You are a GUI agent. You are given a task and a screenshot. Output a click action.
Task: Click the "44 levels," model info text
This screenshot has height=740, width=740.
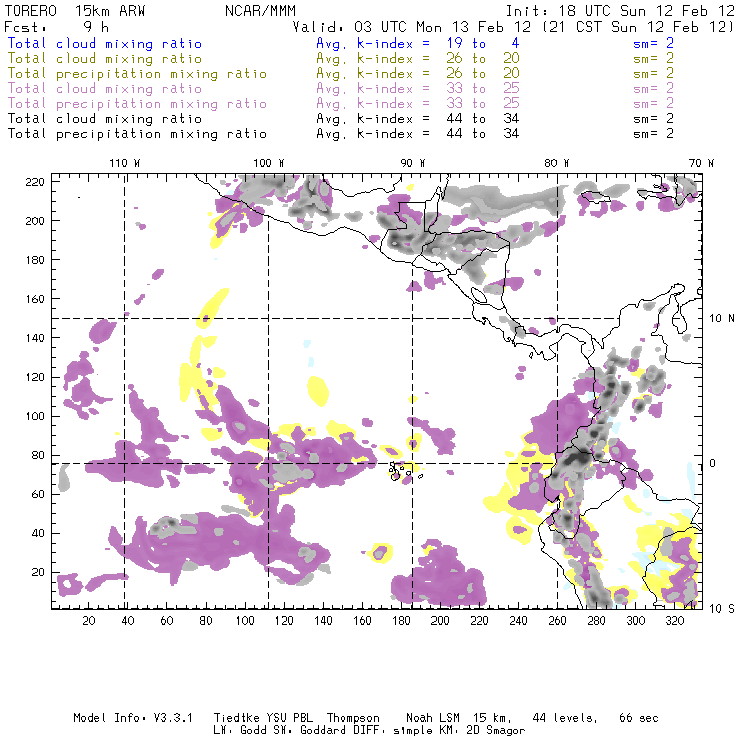[565, 718]
